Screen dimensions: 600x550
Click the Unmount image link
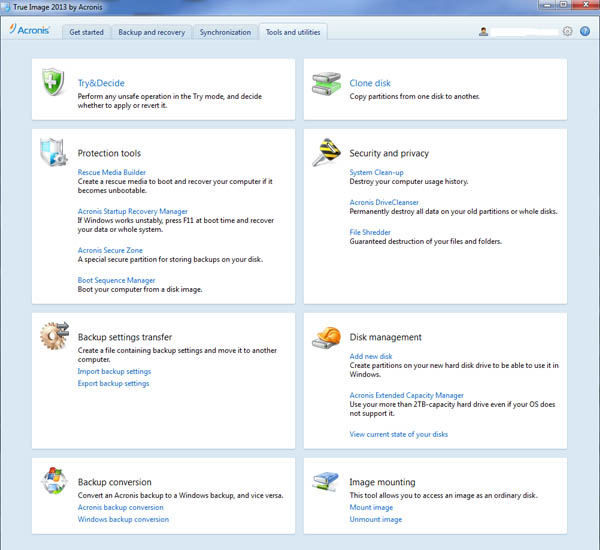click(376, 519)
